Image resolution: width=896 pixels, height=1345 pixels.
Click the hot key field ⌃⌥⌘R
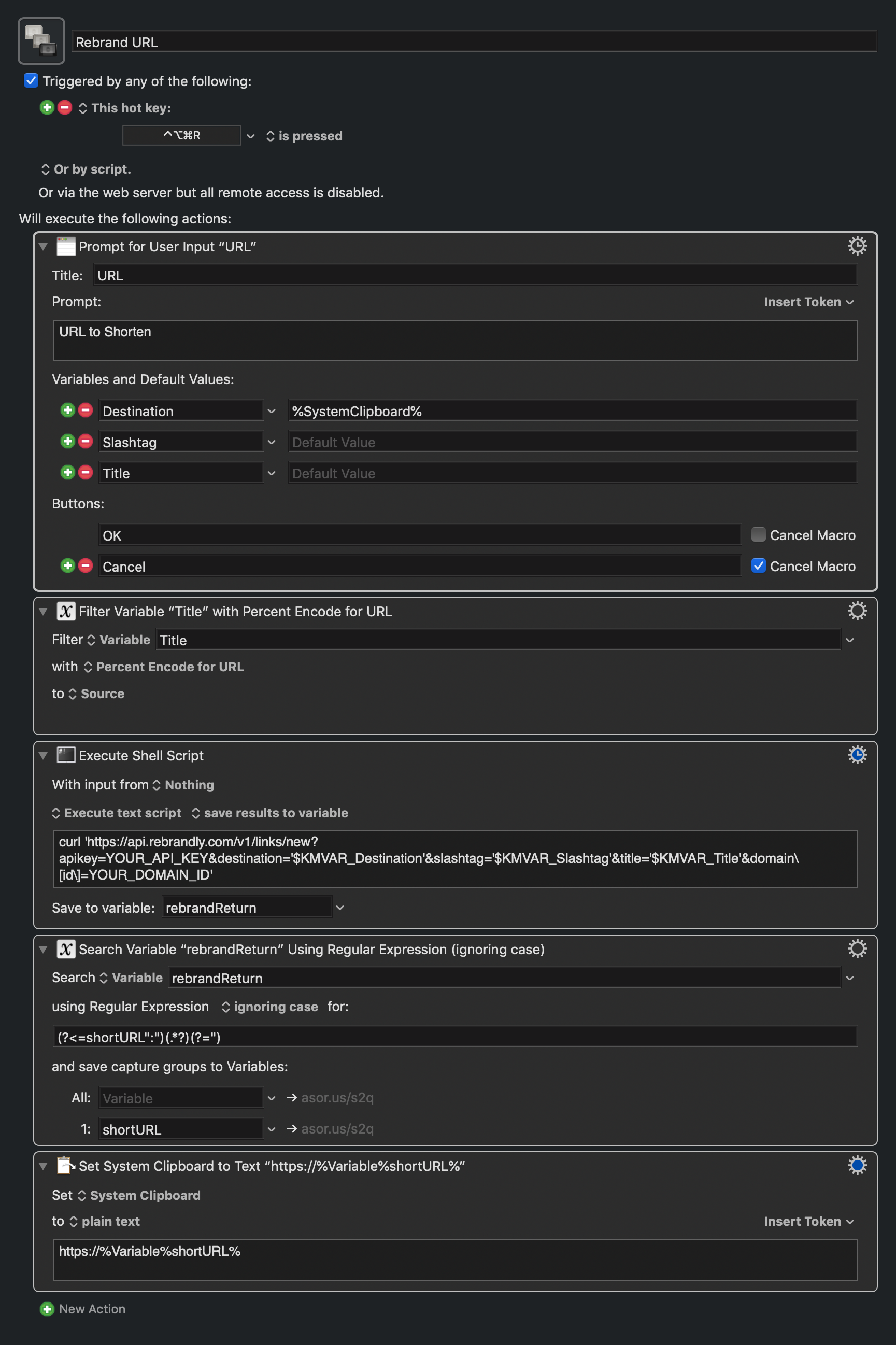coord(182,135)
